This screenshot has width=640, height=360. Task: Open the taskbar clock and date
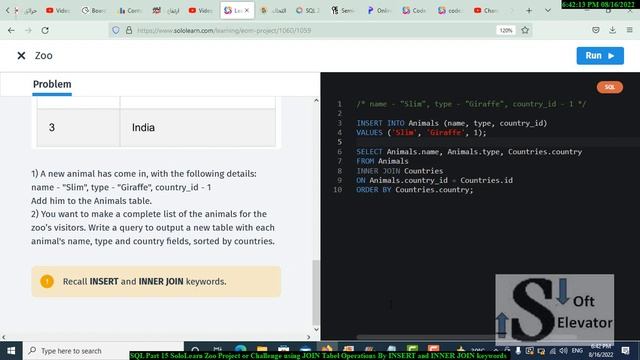pyautogui.click(x=600, y=351)
